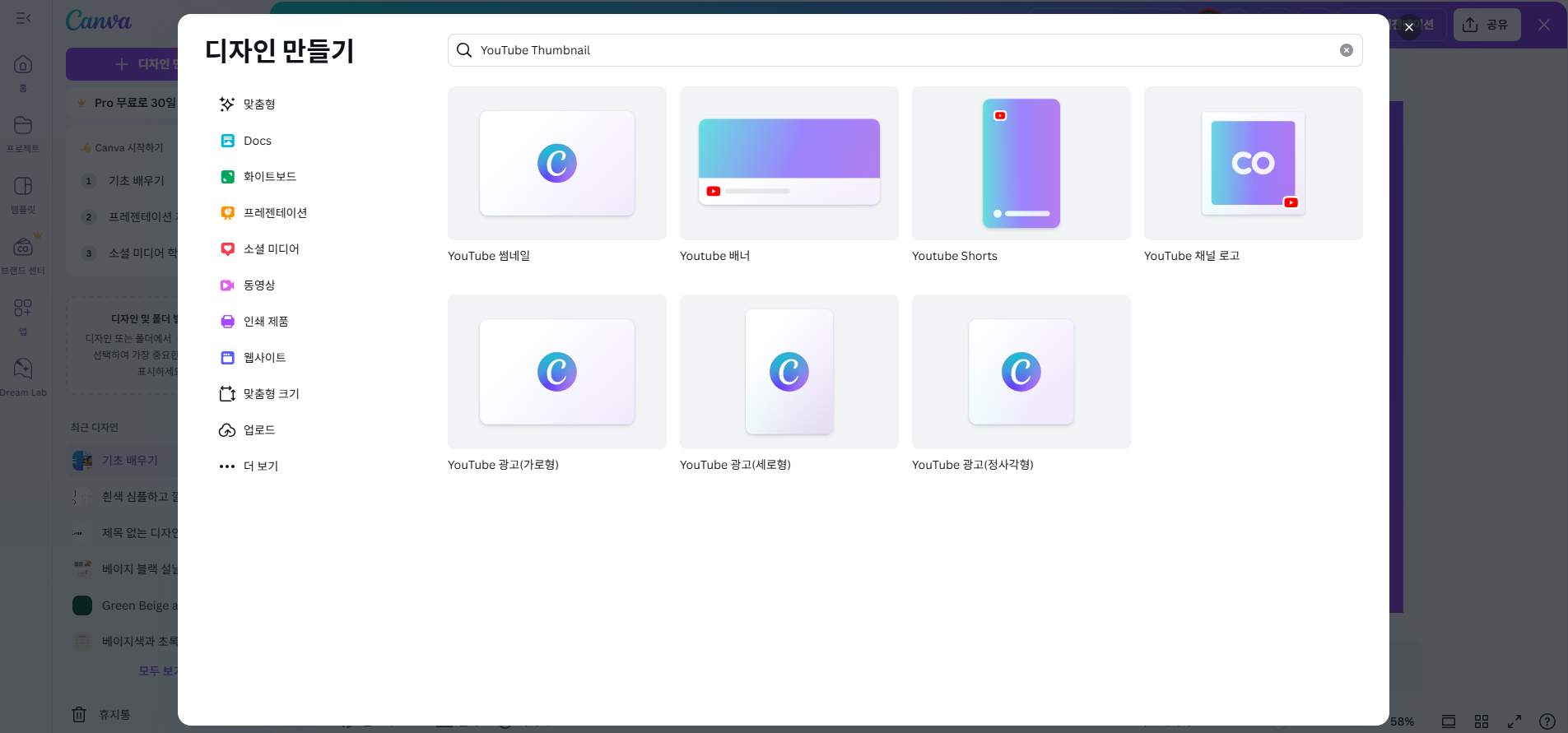
Task: Open Dream Lab icon in the left rail
Action: click(x=23, y=368)
